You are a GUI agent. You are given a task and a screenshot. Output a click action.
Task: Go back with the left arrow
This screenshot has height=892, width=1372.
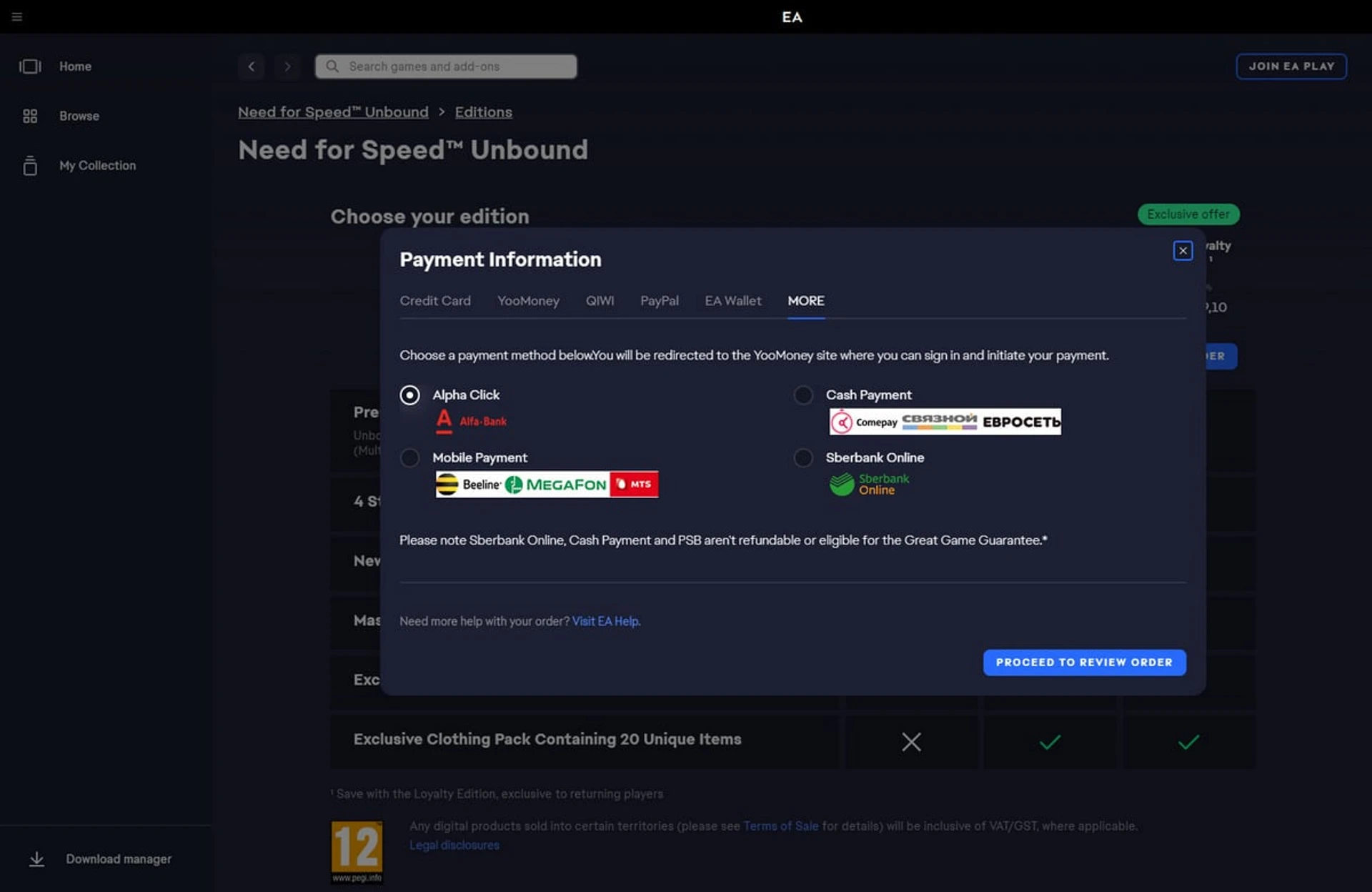[252, 66]
